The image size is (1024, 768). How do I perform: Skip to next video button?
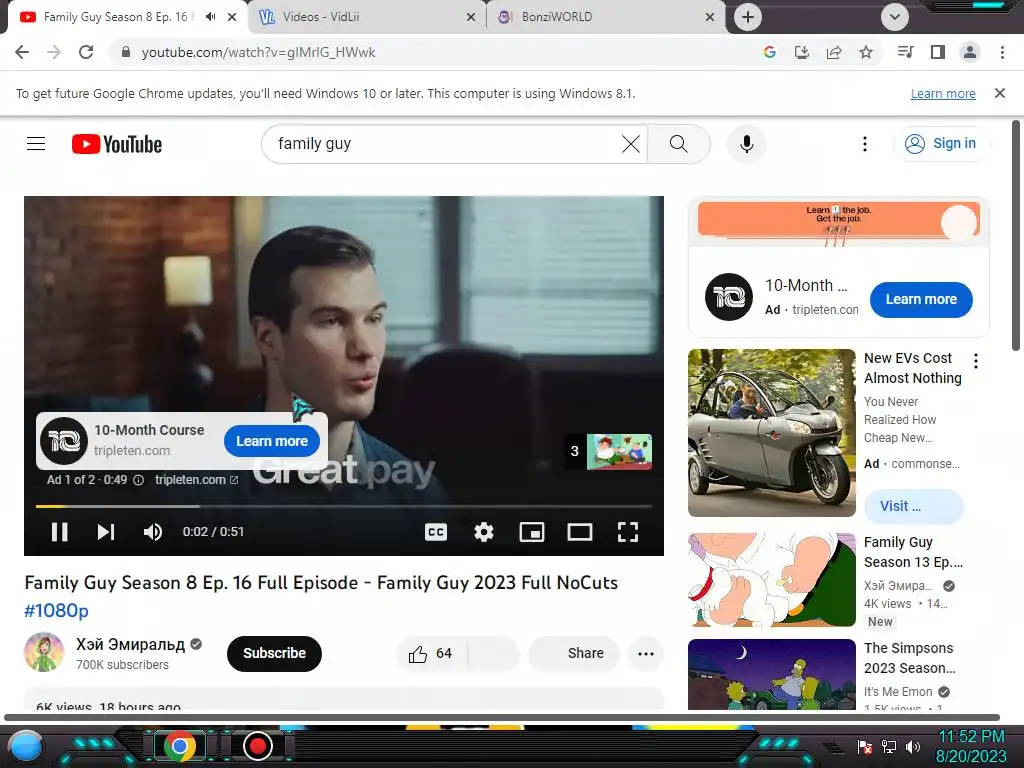[x=106, y=532]
